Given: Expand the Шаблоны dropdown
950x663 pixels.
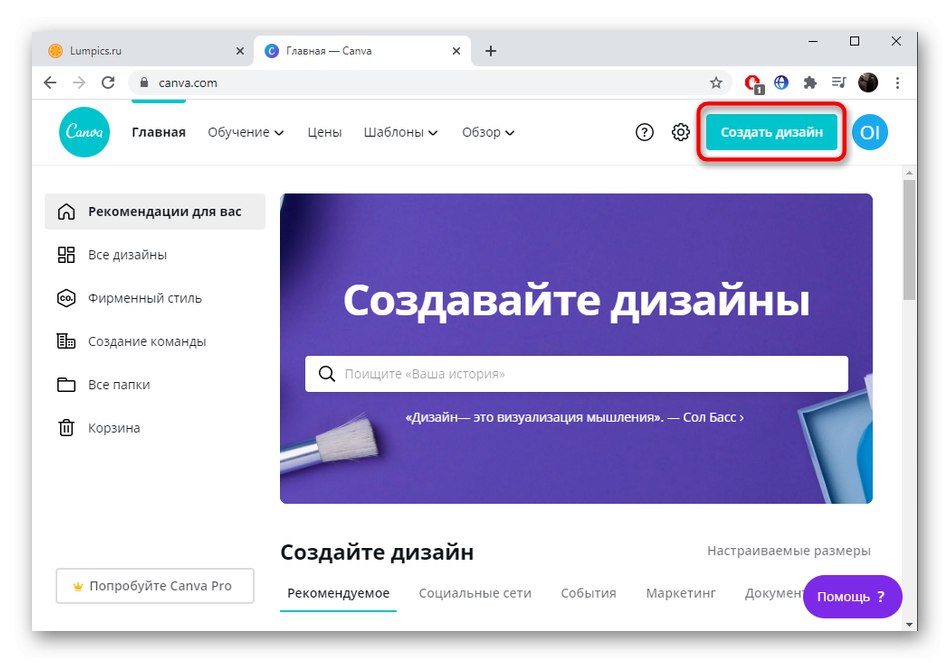Looking at the screenshot, I should click(x=401, y=131).
